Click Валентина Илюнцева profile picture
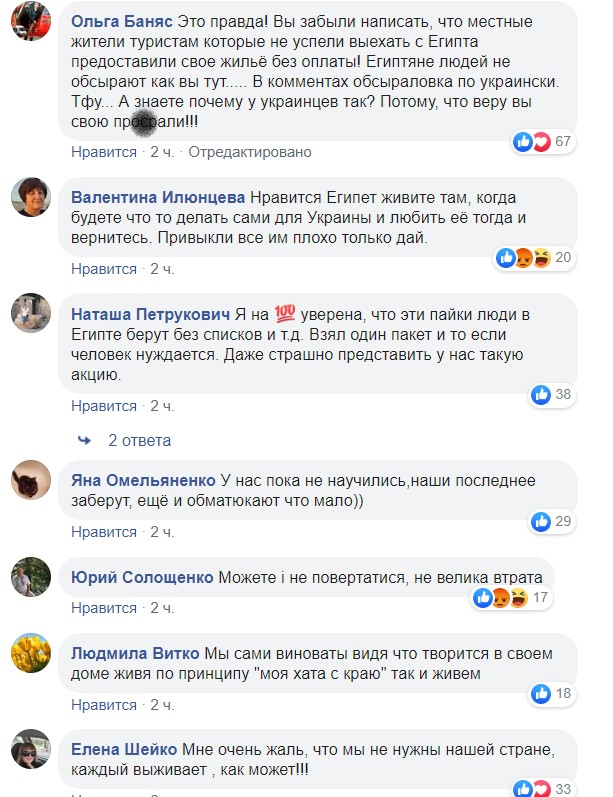The width and height of the screenshot is (613, 797). point(31,197)
